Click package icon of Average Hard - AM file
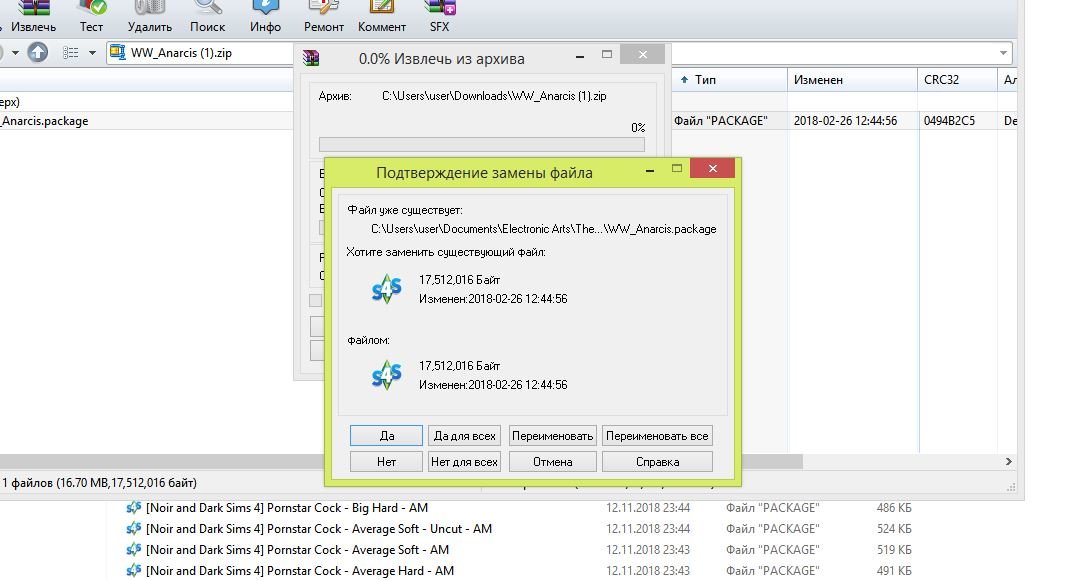Image resolution: width=1066 pixels, height=580 pixels. pyautogui.click(x=134, y=570)
